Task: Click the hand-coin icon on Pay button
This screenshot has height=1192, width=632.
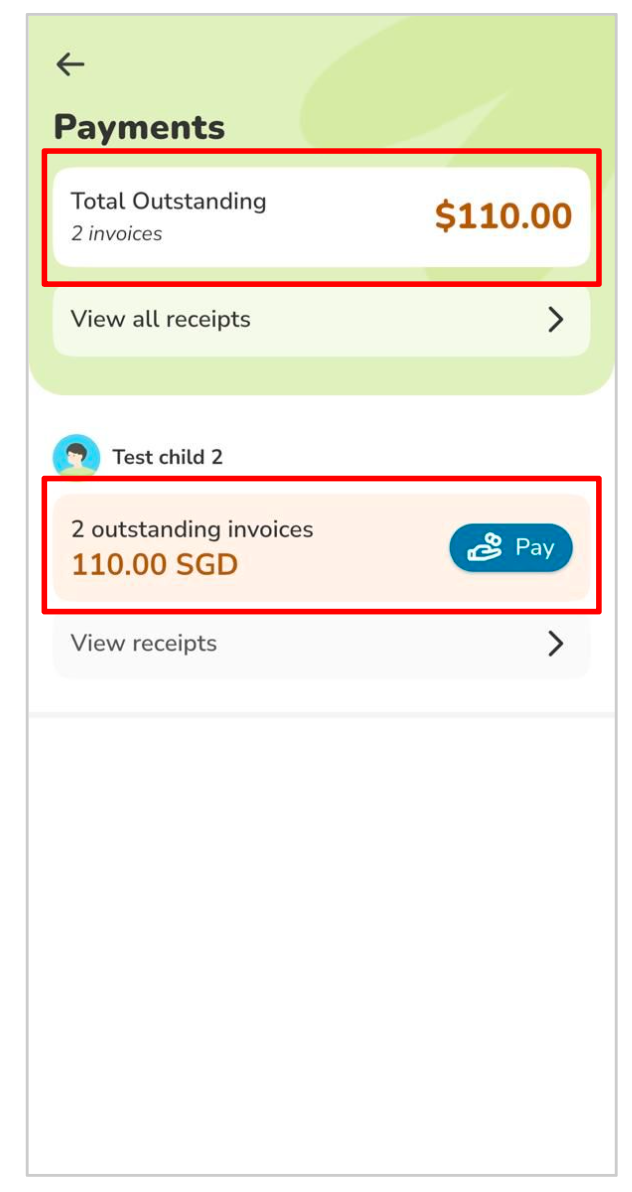Action: pyautogui.click(x=485, y=548)
